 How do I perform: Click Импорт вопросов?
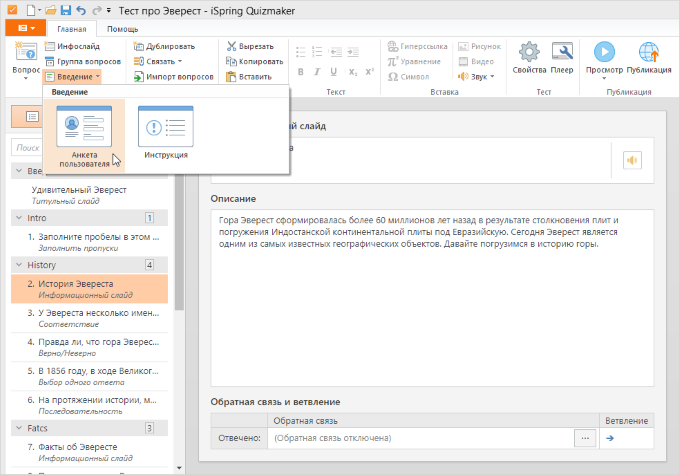pyautogui.click(x=173, y=77)
